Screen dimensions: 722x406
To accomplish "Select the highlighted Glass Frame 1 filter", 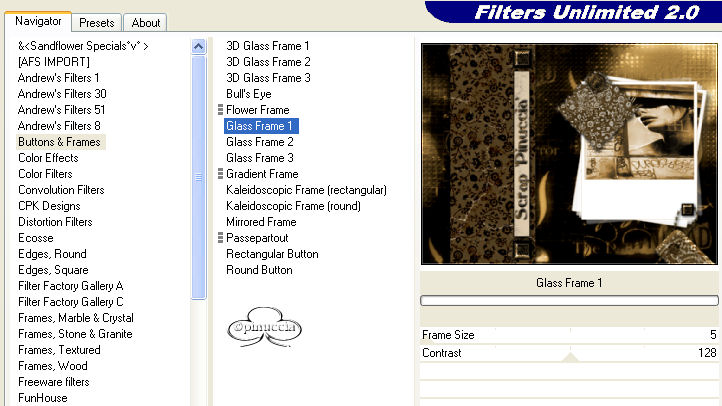I will [261, 126].
